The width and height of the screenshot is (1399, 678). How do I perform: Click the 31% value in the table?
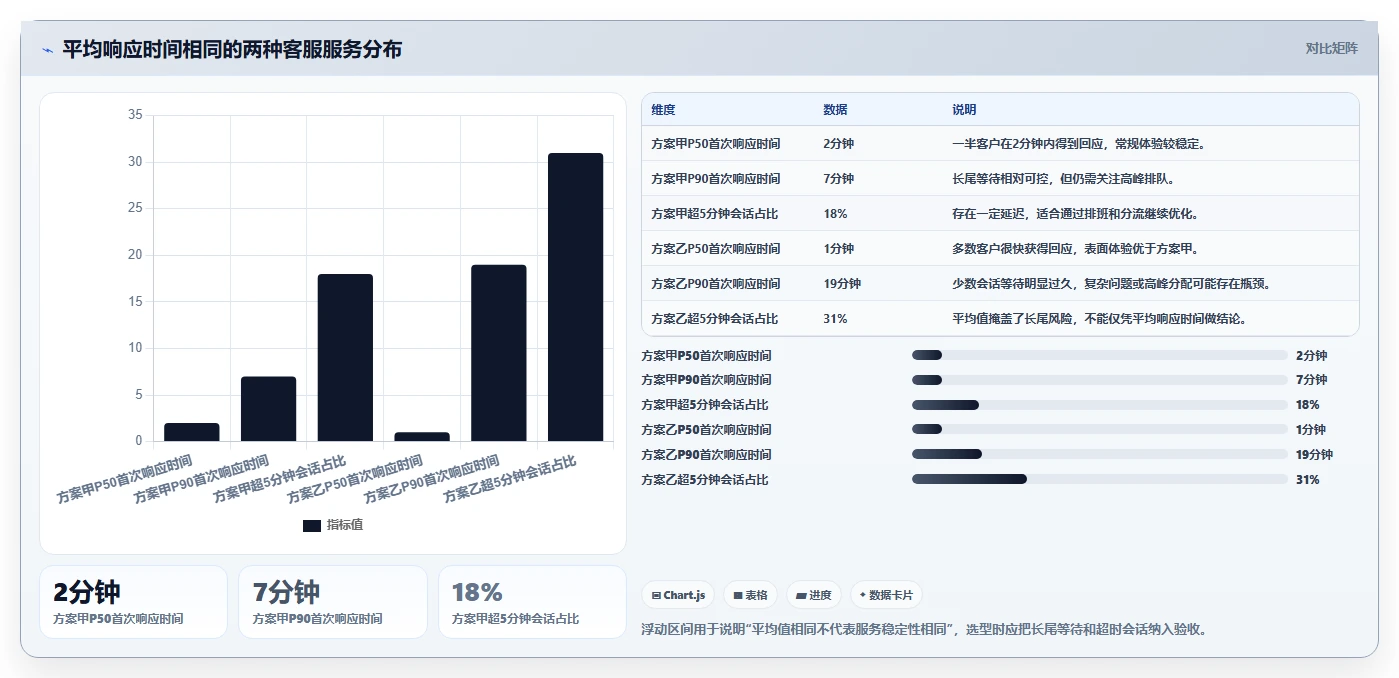(835, 319)
